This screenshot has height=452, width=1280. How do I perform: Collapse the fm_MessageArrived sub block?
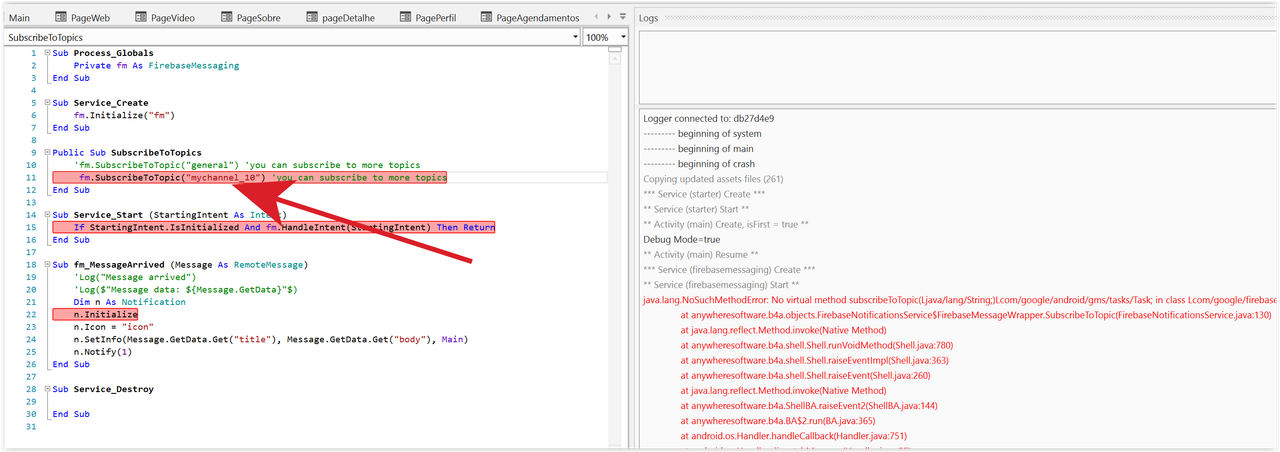point(46,265)
